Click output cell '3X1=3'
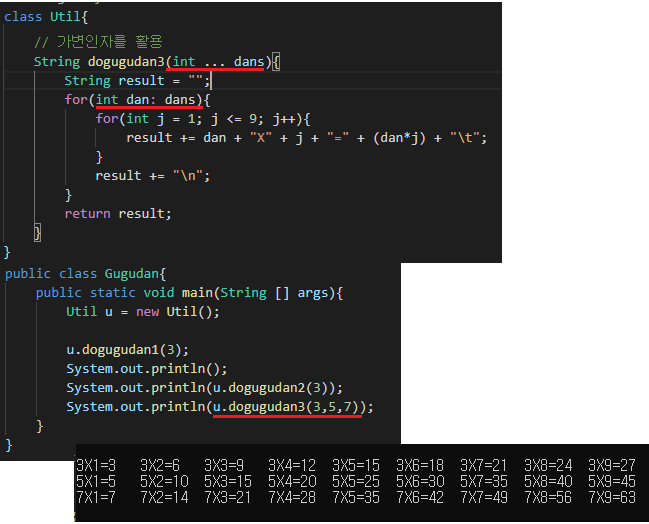 pyautogui.click(x=96, y=466)
